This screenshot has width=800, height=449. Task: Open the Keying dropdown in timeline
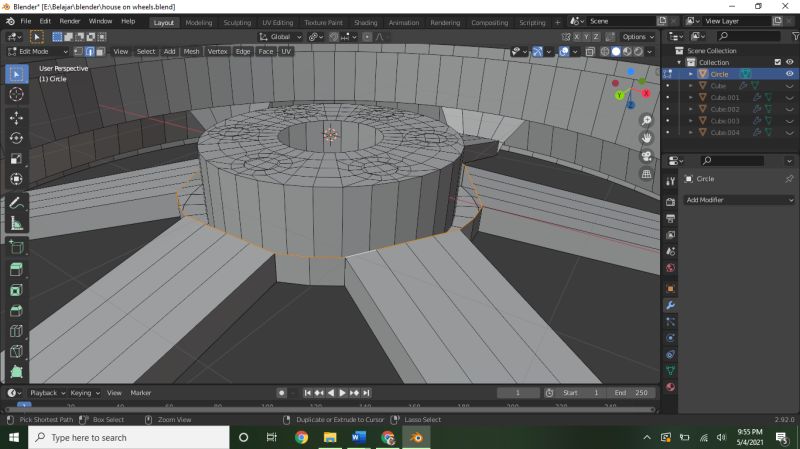click(x=85, y=393)
